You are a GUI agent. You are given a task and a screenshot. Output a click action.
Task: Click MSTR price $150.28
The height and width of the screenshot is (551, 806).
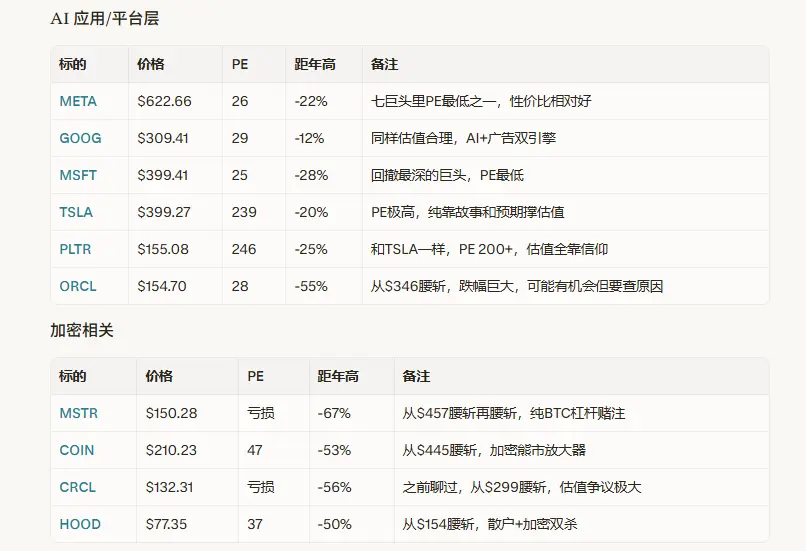(171, 413)
